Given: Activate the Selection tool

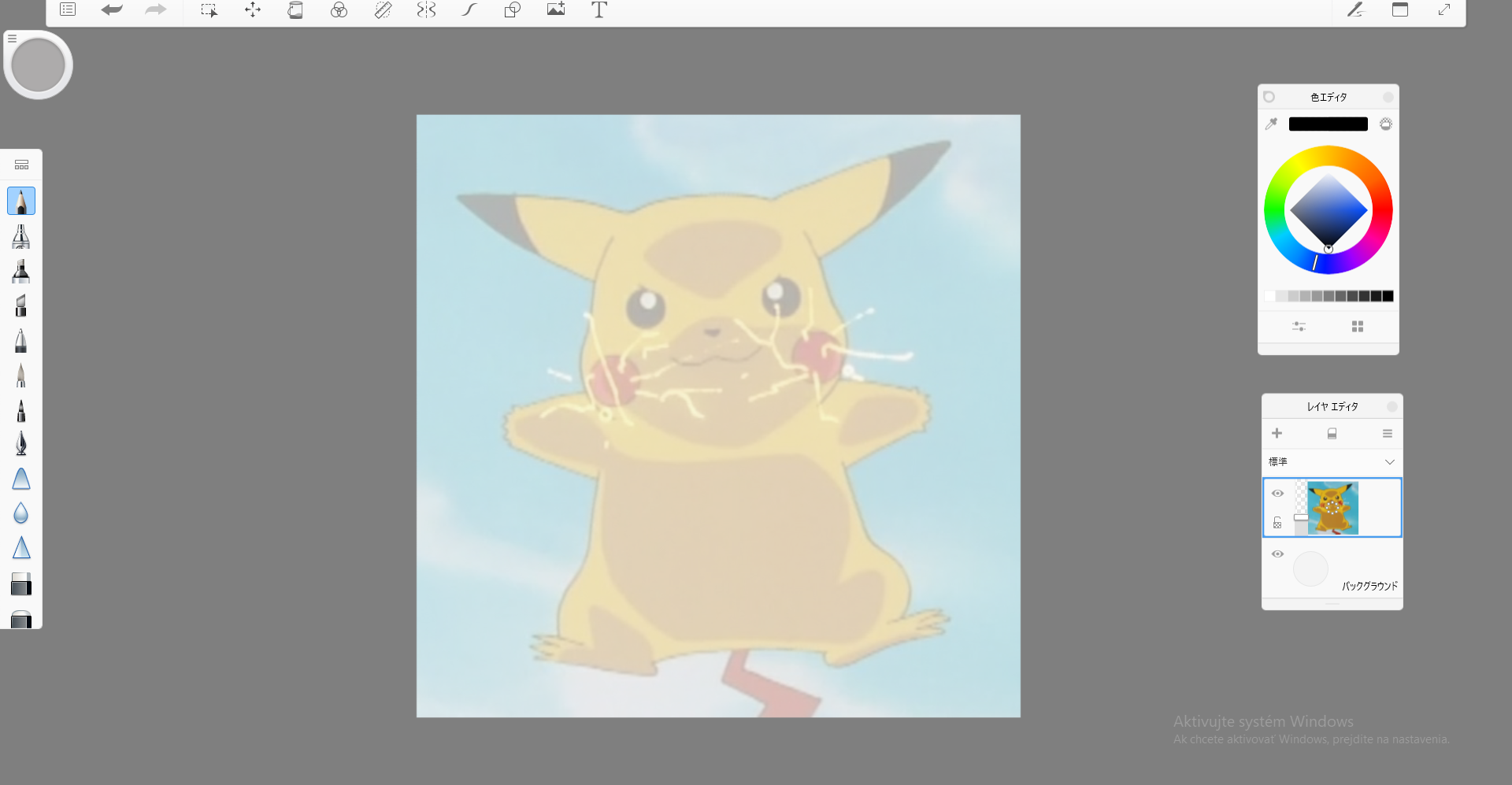Looking at the screenshot, I should click(x=209, y=10).
